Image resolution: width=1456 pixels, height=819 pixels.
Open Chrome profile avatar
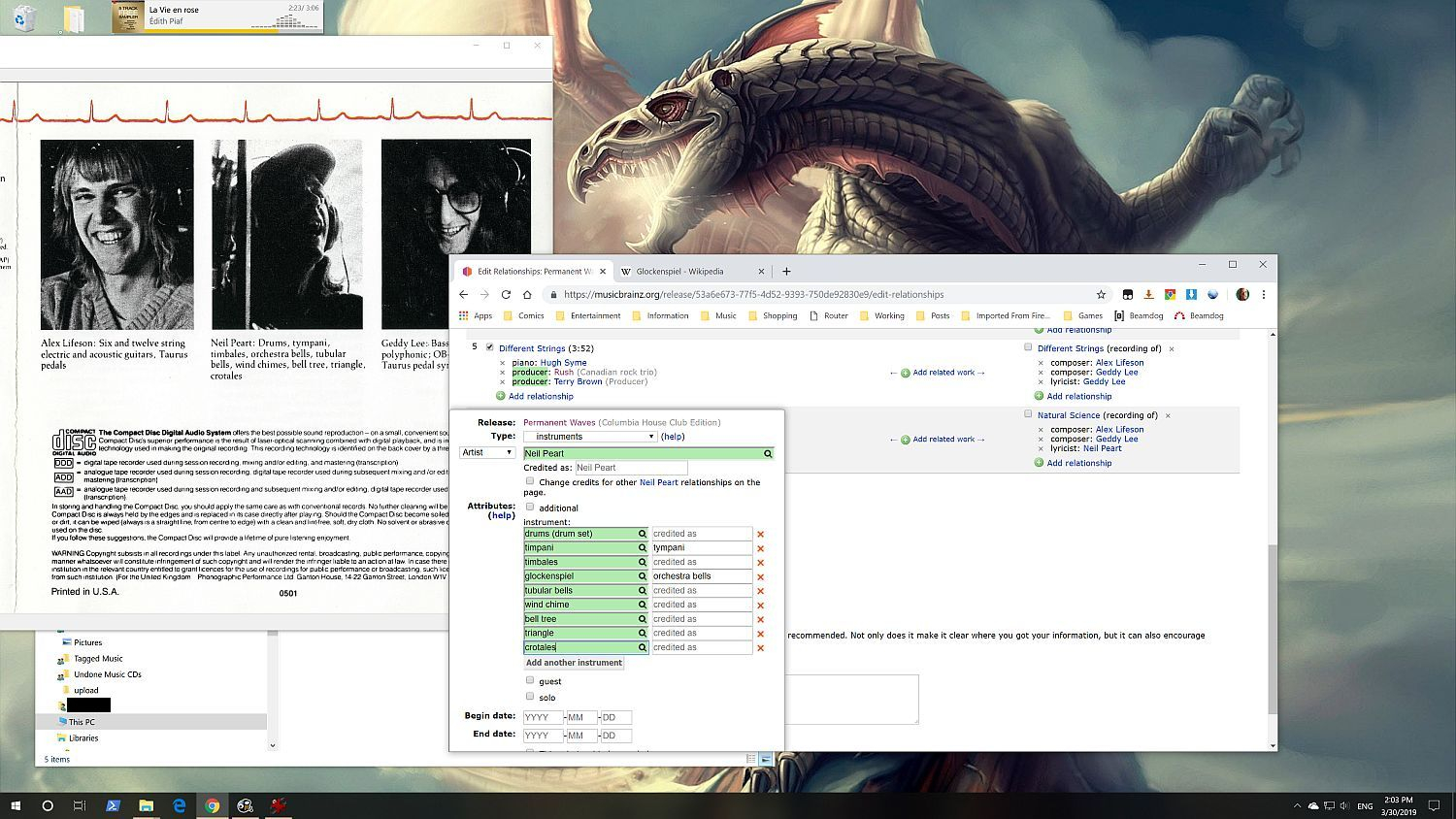point(1242,294)
